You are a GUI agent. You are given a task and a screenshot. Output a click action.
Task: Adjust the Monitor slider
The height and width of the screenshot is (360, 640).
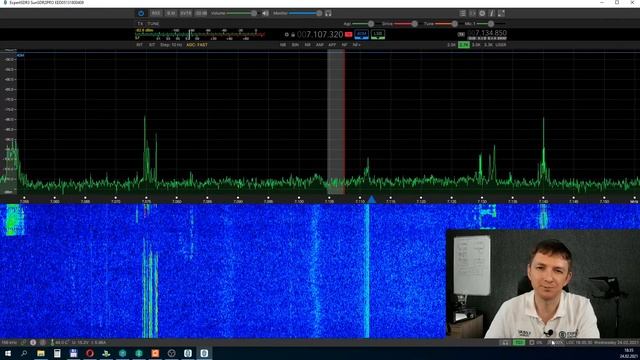point(305,13)
